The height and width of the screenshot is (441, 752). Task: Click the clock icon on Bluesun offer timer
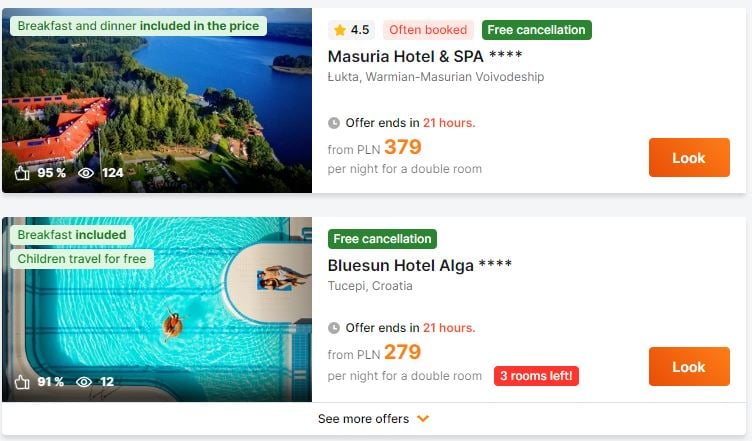(334, 328)
